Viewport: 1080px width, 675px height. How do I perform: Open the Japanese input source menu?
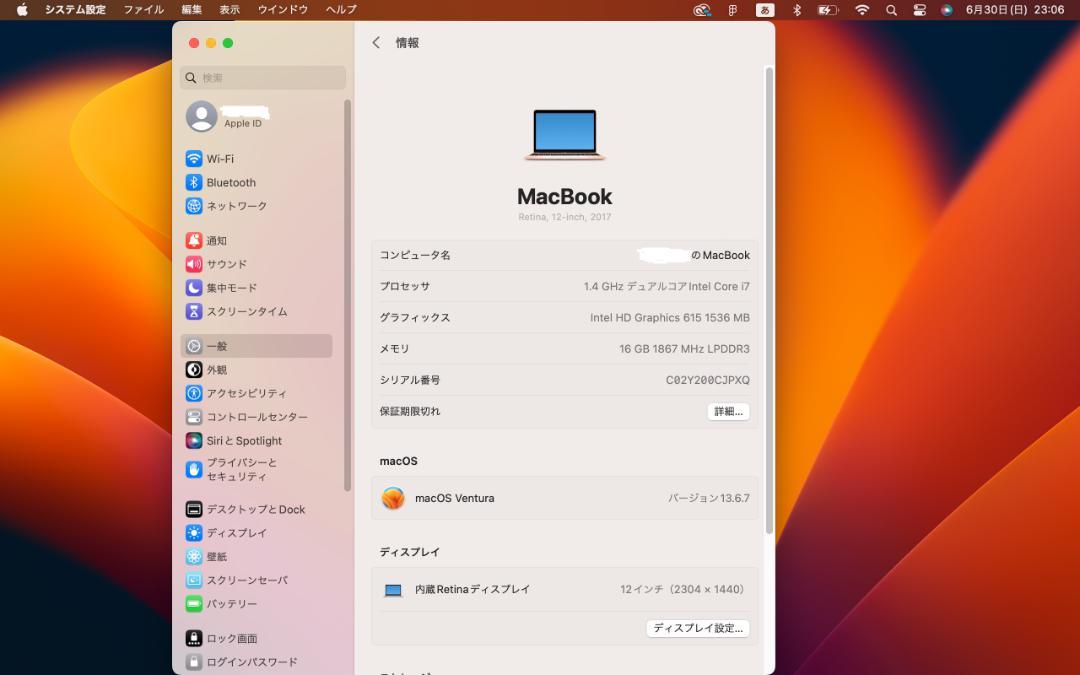click(x=765, y=10)
